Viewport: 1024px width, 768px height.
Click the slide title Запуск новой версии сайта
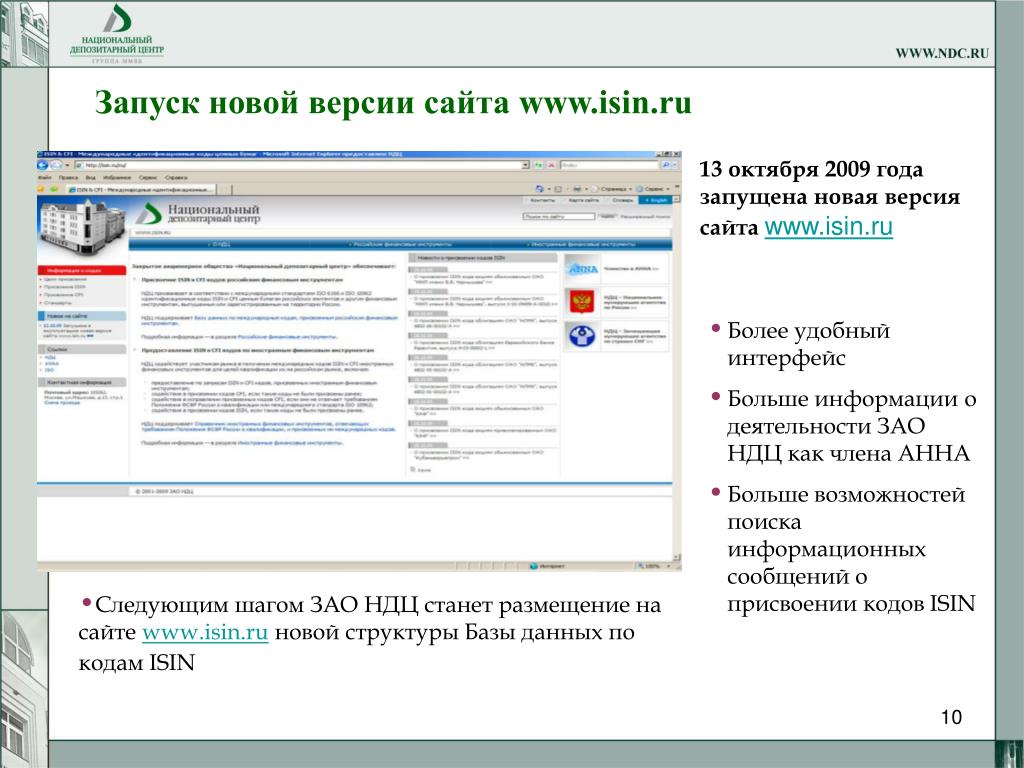tap(393, 103)
